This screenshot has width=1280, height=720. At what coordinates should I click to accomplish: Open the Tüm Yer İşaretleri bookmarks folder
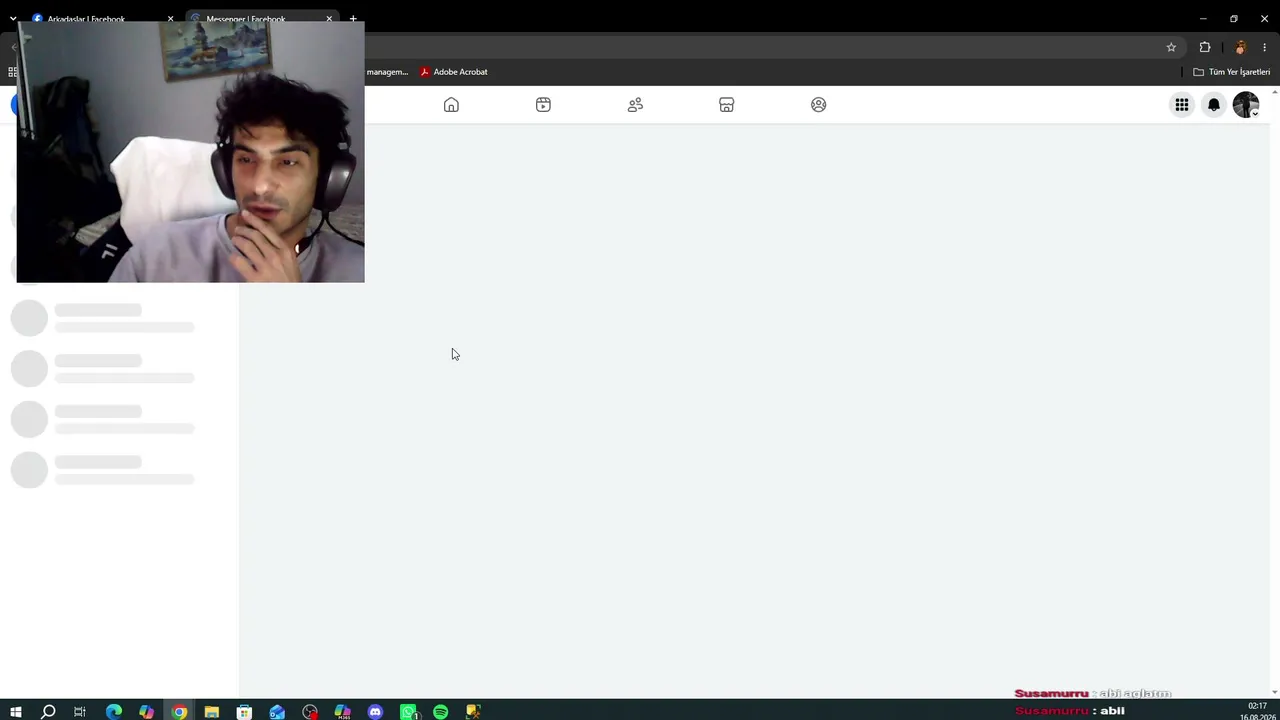tap(1232, 72)
